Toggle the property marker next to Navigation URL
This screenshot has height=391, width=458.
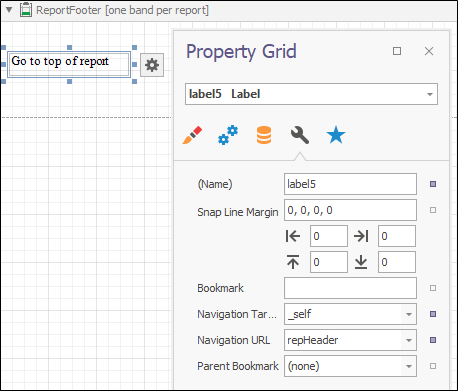(x=433, y=340)
